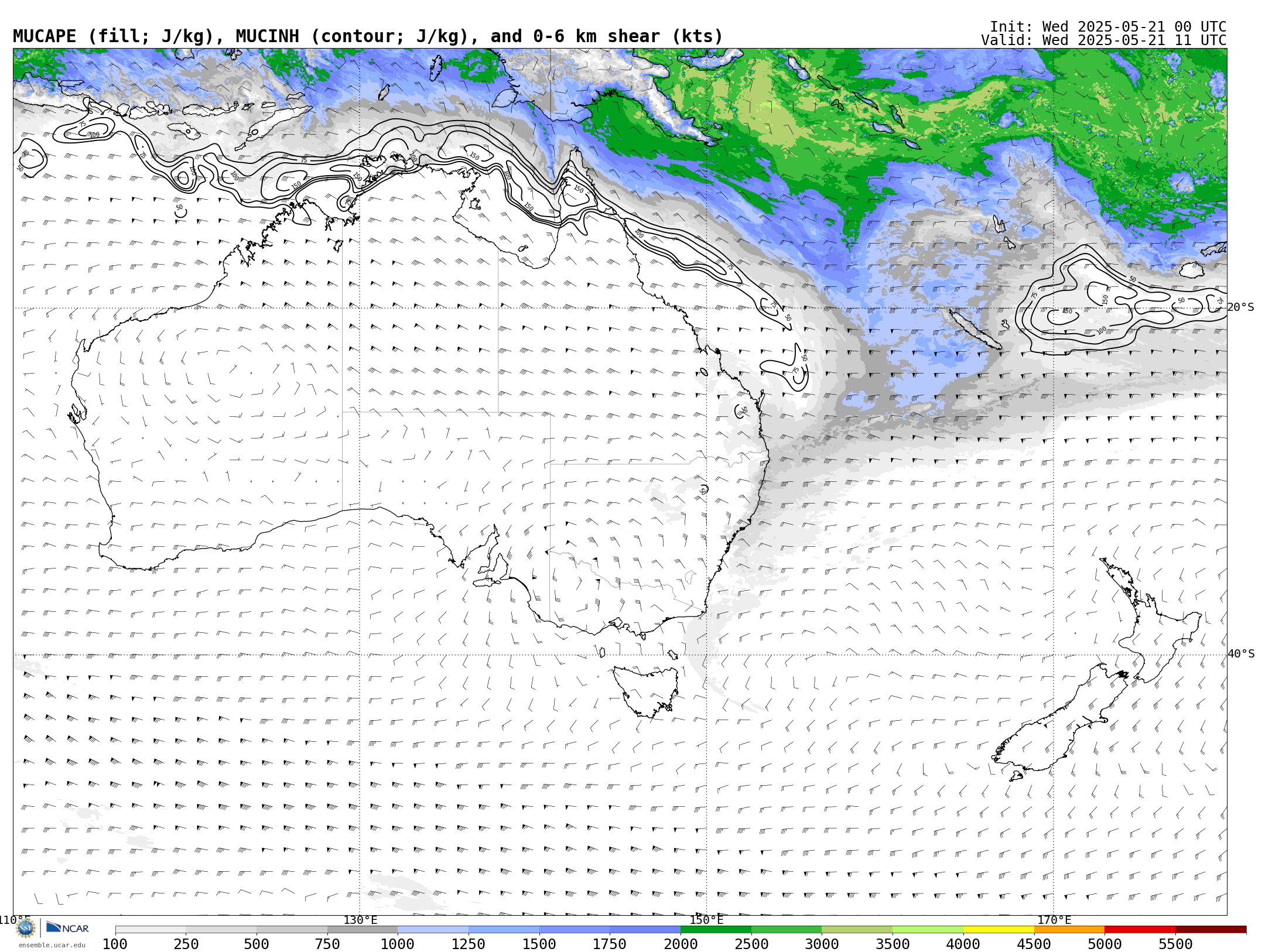Click the colorbar label 250
Image resolution: width=1265 pixels, height=952 pixels.
point(186,944)
